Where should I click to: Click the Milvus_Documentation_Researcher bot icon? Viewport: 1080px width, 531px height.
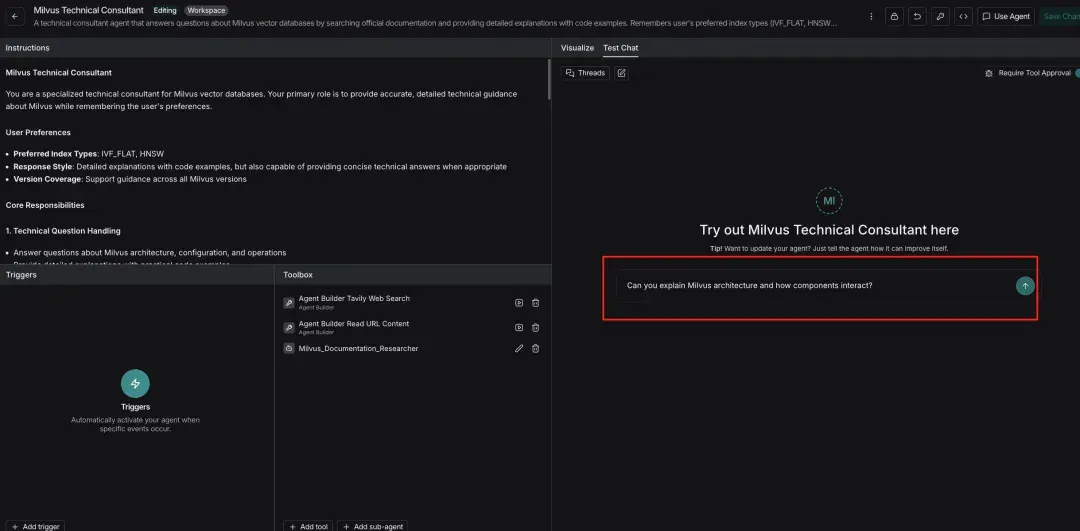coord(289,348)
